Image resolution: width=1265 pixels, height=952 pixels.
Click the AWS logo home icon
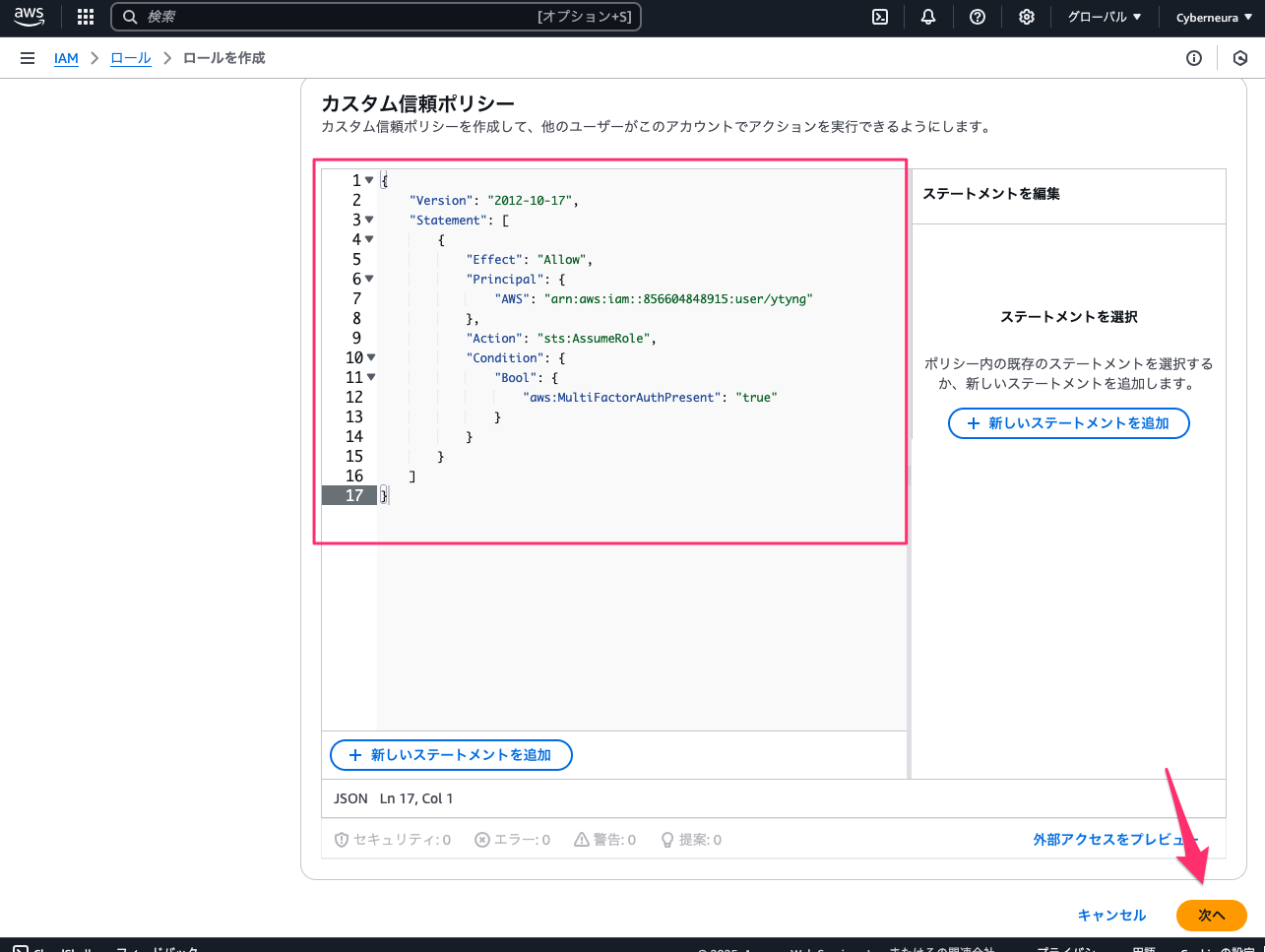click(30, 17)
